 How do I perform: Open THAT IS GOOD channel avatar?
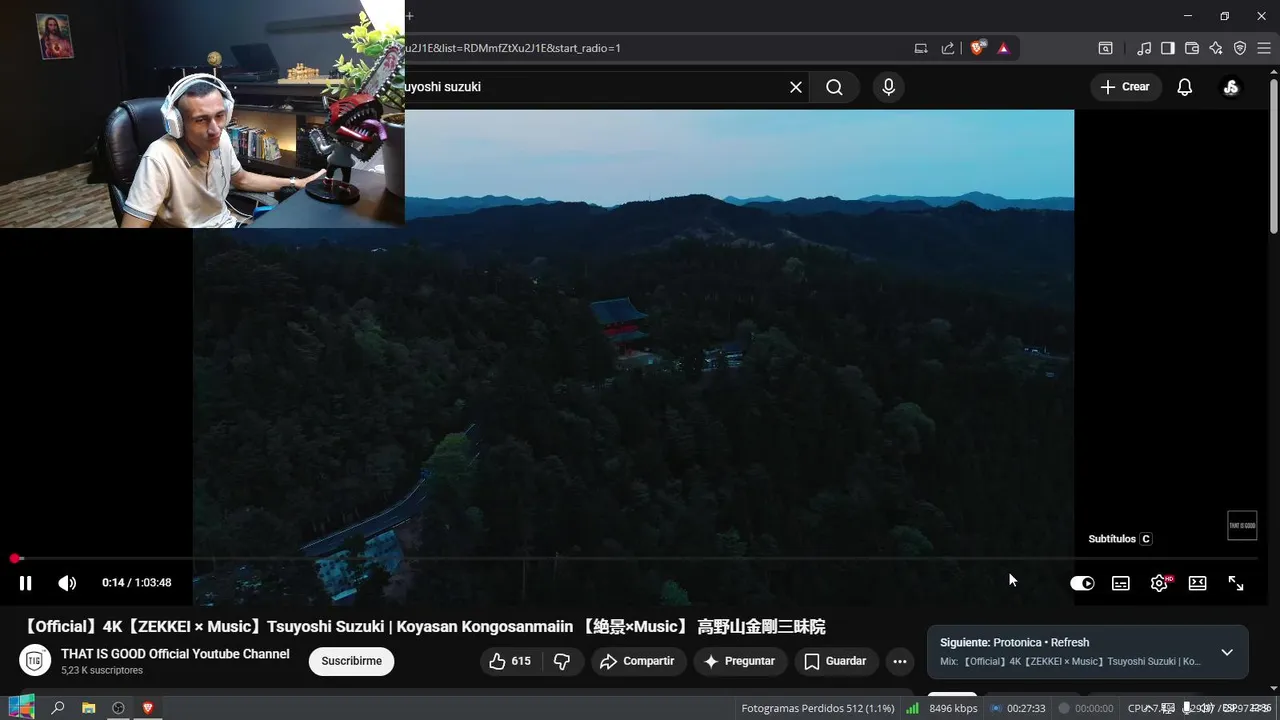click(x=34, y=661)
